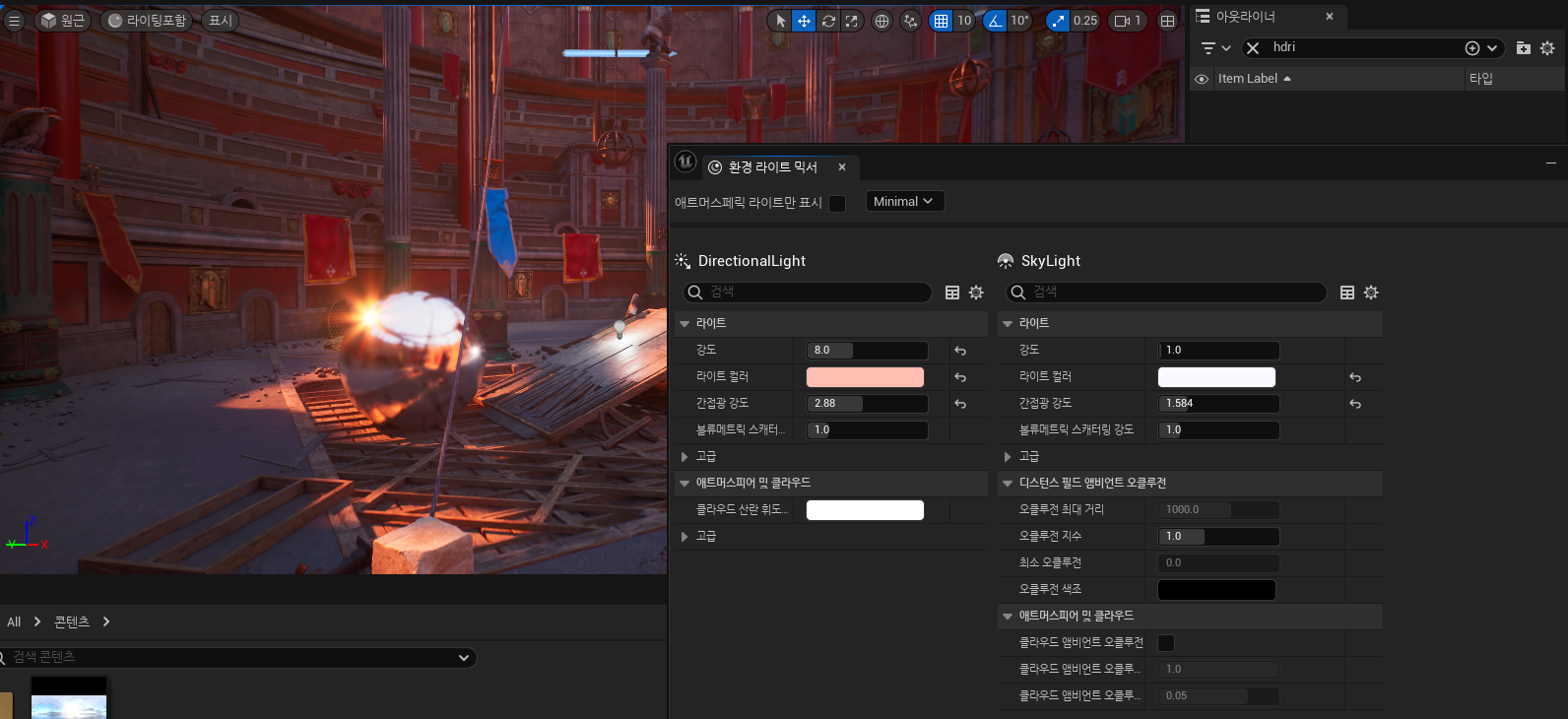Screen dimensions: 1568x719
Task: Toggle rotation snapping angle icon
Action: [x=995, y=21]
